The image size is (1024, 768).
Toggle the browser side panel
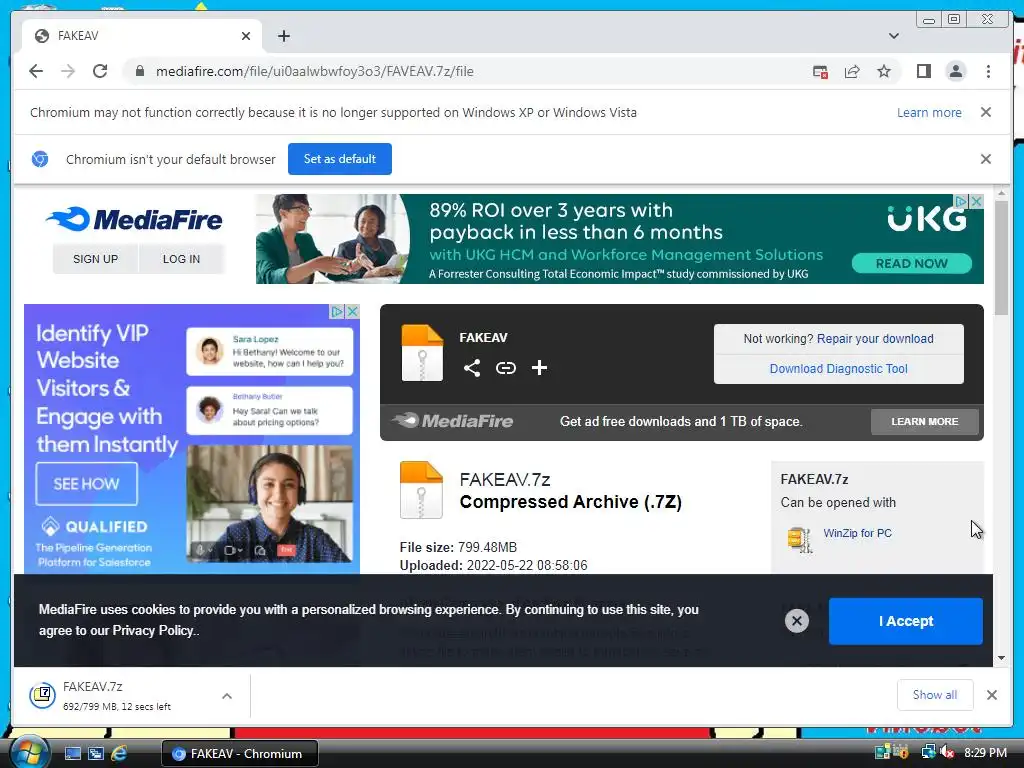(x=923, y=71)
